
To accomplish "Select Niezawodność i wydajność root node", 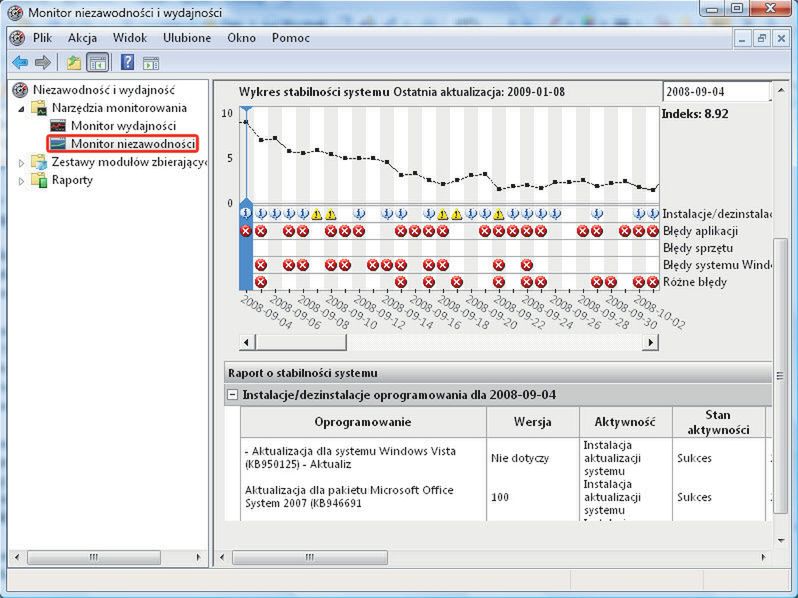I will (103, 90).
